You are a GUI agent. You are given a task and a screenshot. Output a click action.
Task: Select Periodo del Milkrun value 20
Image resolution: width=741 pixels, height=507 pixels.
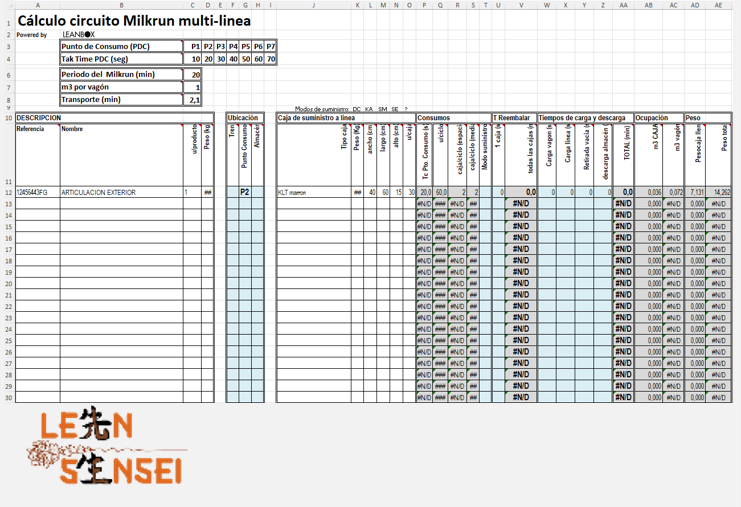coord(195,74)
